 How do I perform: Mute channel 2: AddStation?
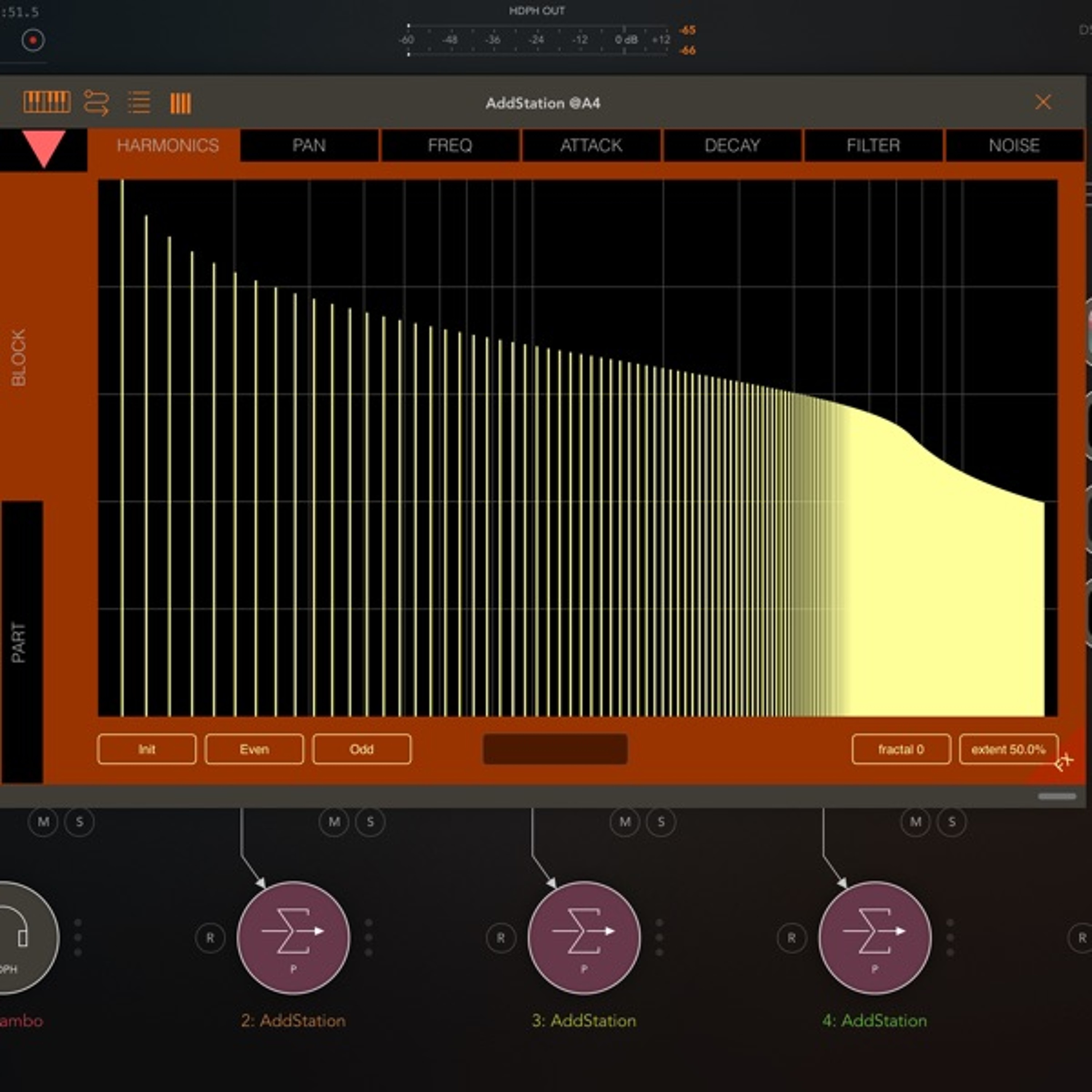pos(334,822)
